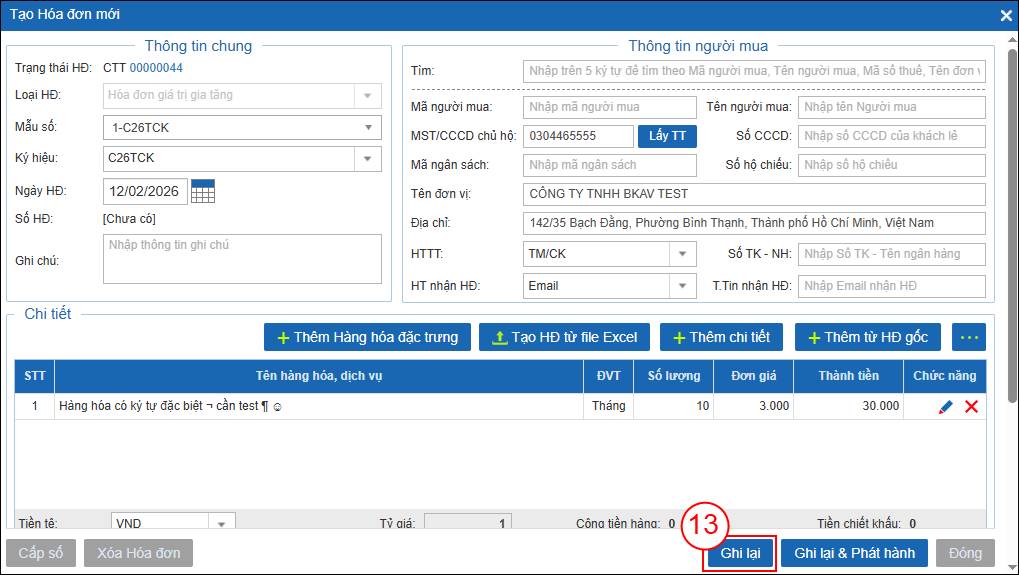Add a line with Thêm chi tiết

pos(720,337)
